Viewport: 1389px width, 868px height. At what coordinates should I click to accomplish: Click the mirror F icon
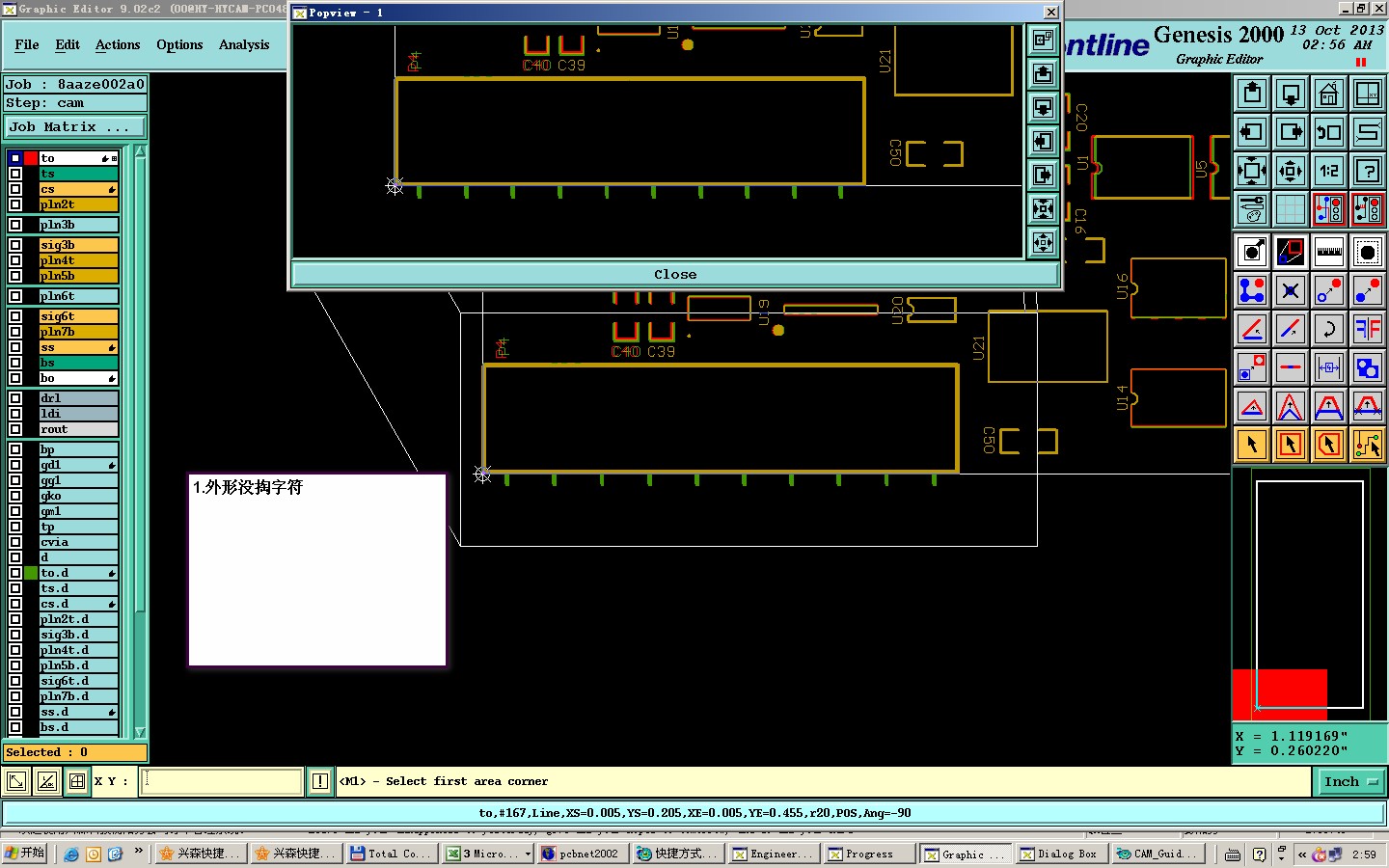(1368, 329)
